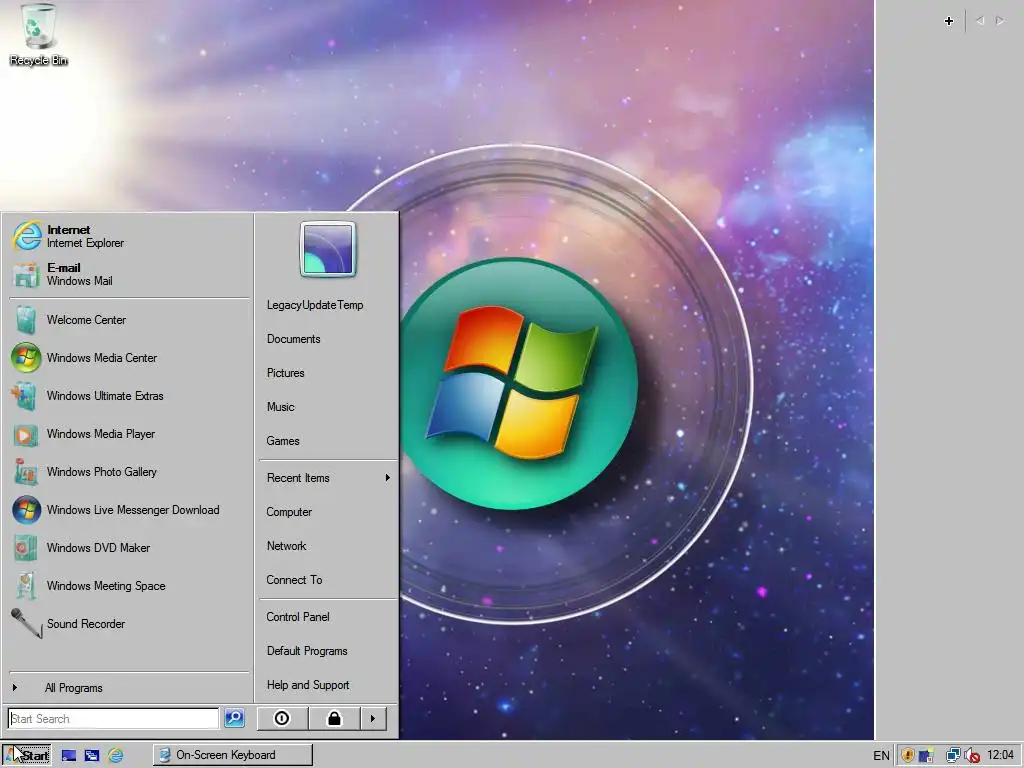1024x768 pixels.
Task: Launch Internet Explorer from quick launch
Action: (x=116, y=756)
